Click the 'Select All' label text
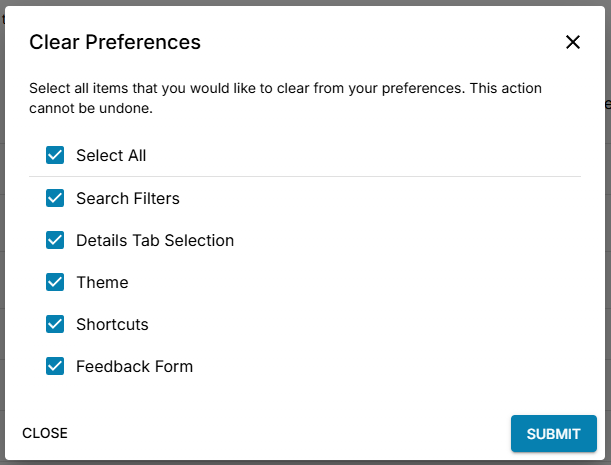Screen dimensions: 611x465 point(111,156)
